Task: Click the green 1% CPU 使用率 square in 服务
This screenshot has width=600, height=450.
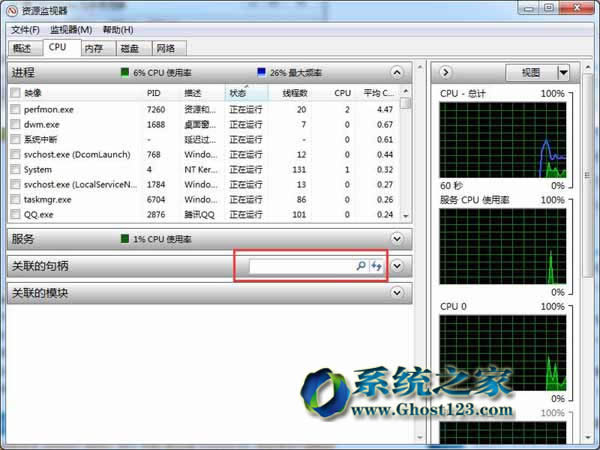Action: (125, 239)
